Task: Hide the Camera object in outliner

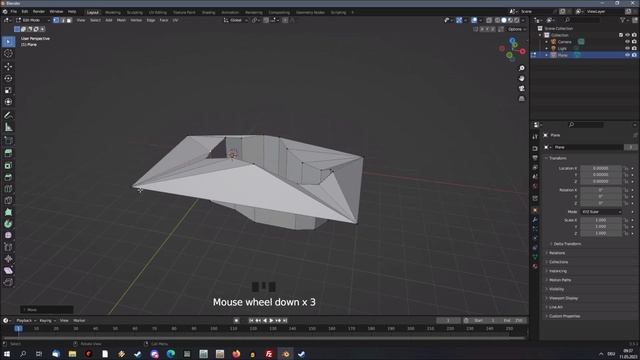Action: tap(627, 42)
